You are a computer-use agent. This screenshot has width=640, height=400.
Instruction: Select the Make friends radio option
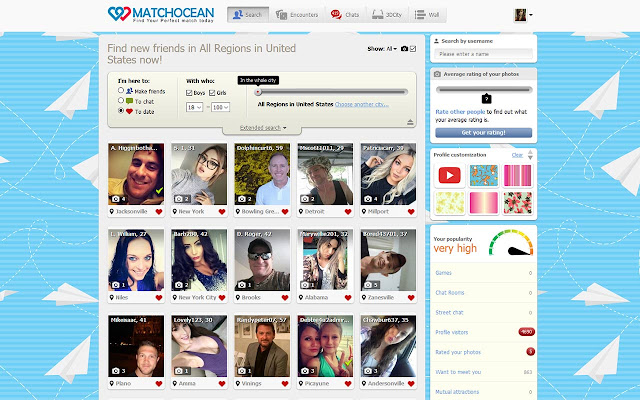[121, 90]
